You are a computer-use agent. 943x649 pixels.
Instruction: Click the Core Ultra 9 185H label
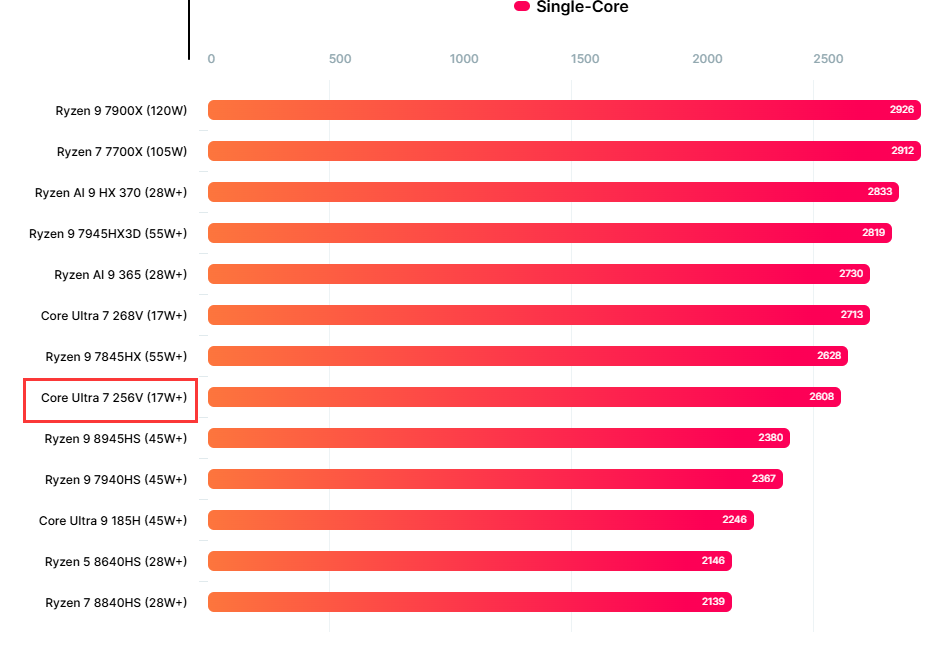click(112, 520)
